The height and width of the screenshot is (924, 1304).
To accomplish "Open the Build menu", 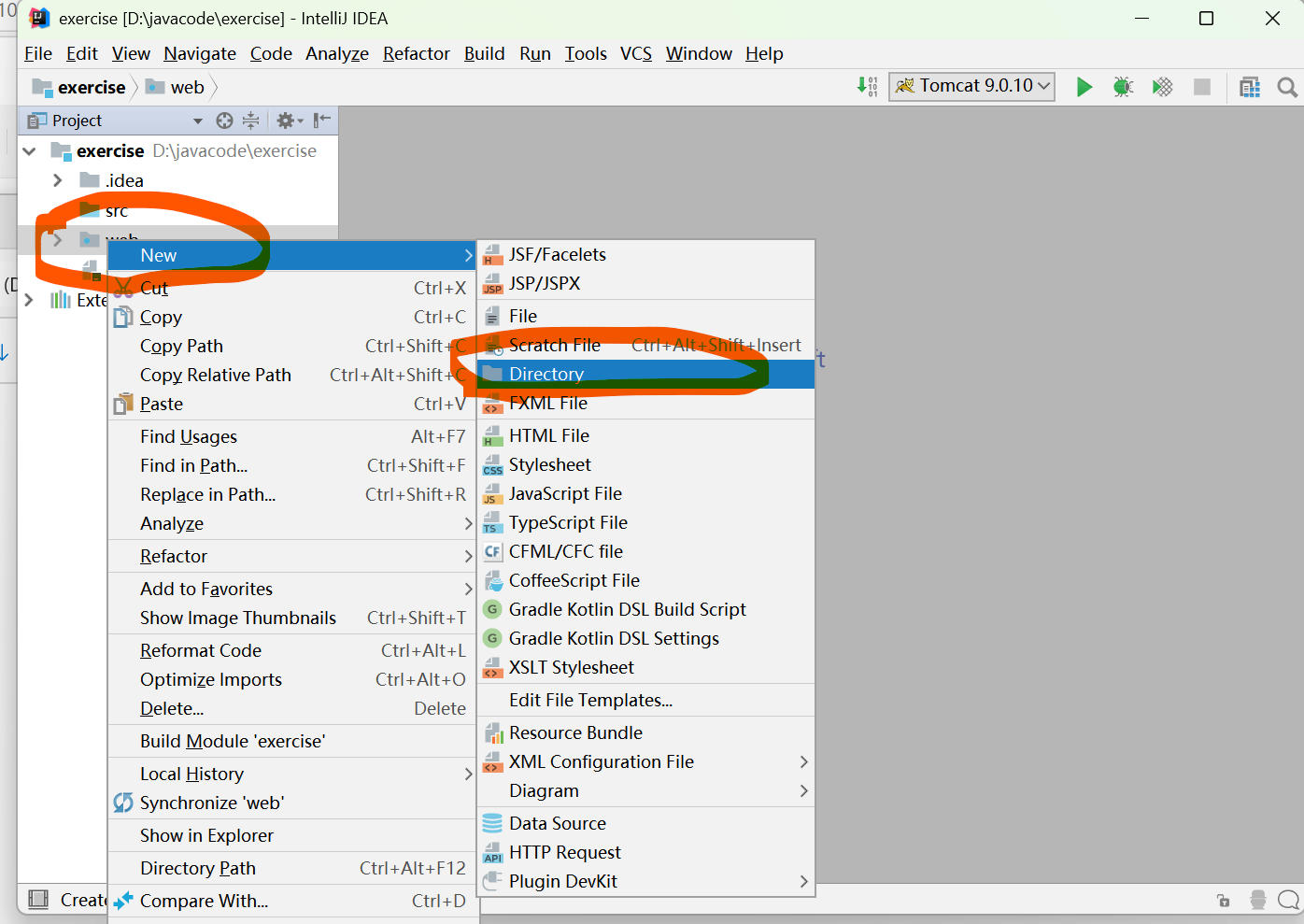I will 484,53.
